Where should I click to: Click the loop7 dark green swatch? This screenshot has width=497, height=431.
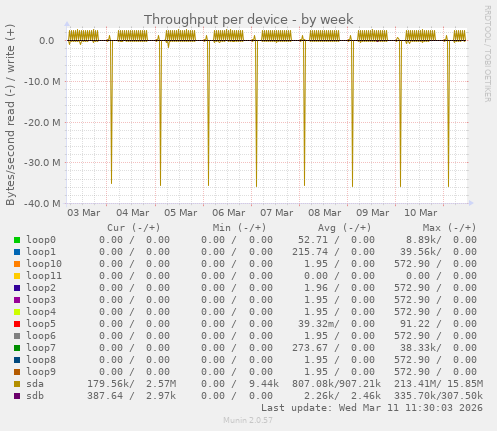click(x=17, y=348)
